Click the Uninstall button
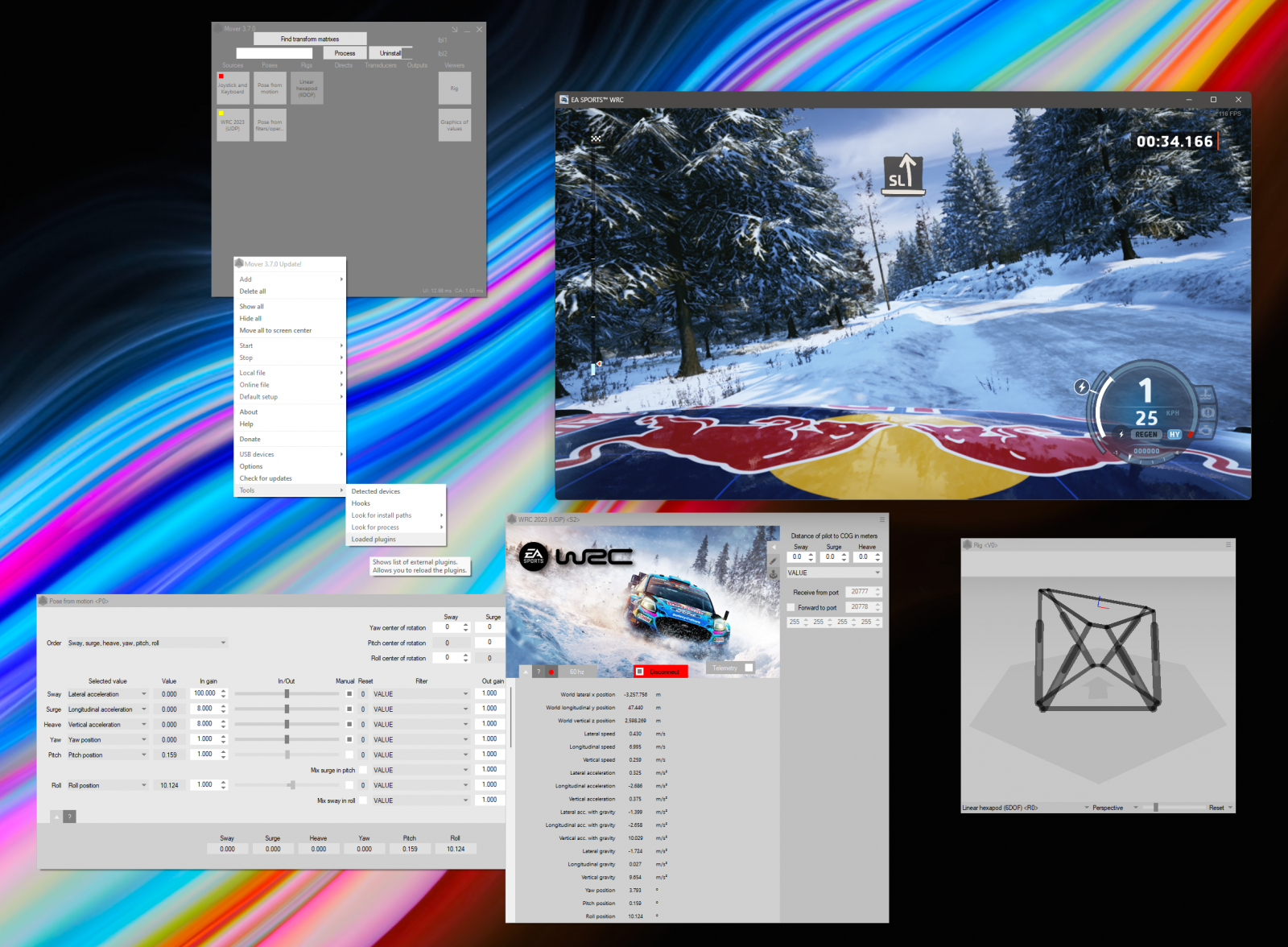This screenshot has height=947, width=1288. pos(390,53)
